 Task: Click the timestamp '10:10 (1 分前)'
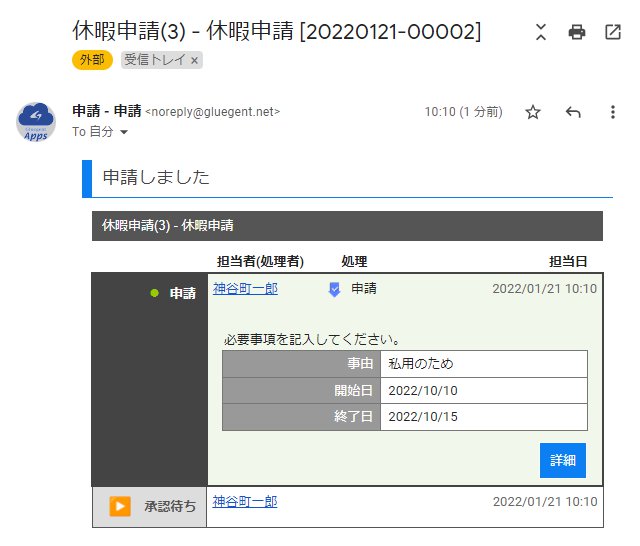point(463,112)
